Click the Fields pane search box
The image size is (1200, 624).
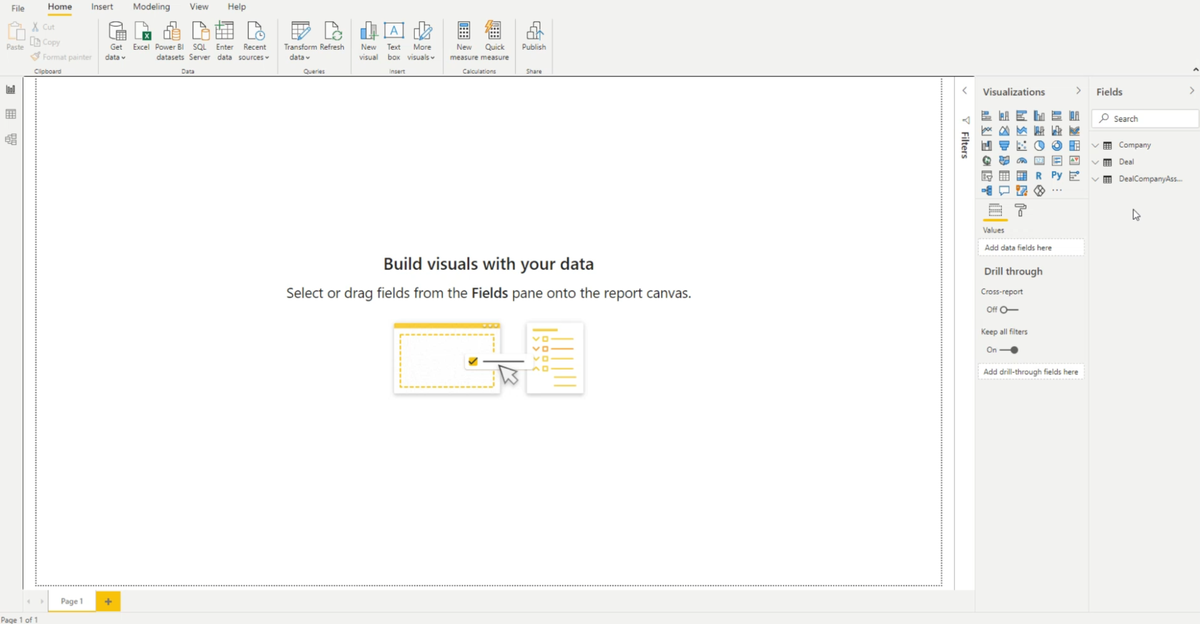pyautogui.click(x=1143, y=117)
